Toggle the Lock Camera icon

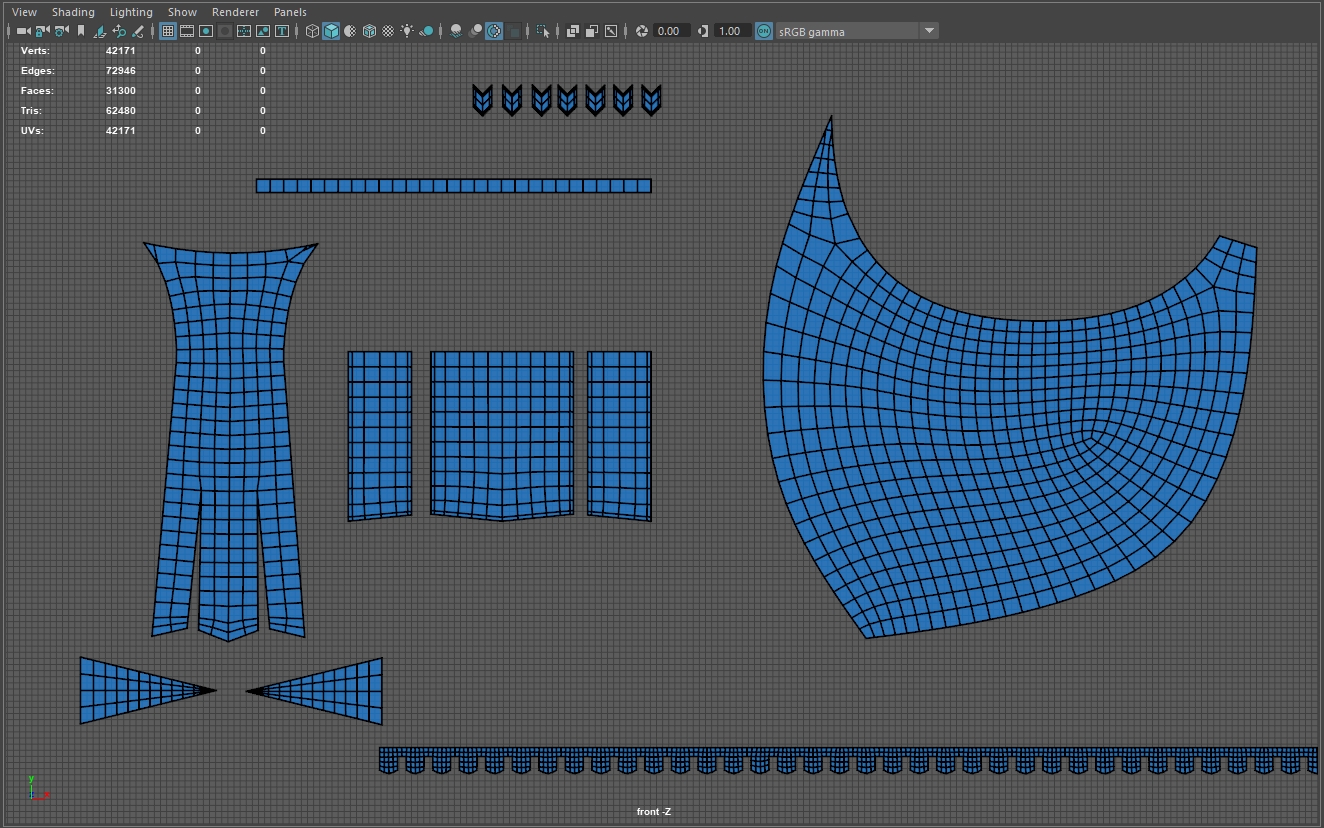tap(42, 31)
